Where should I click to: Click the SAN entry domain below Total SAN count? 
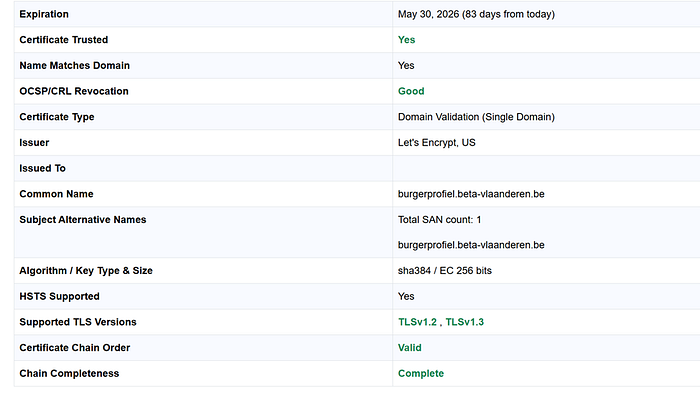(471, 245)
